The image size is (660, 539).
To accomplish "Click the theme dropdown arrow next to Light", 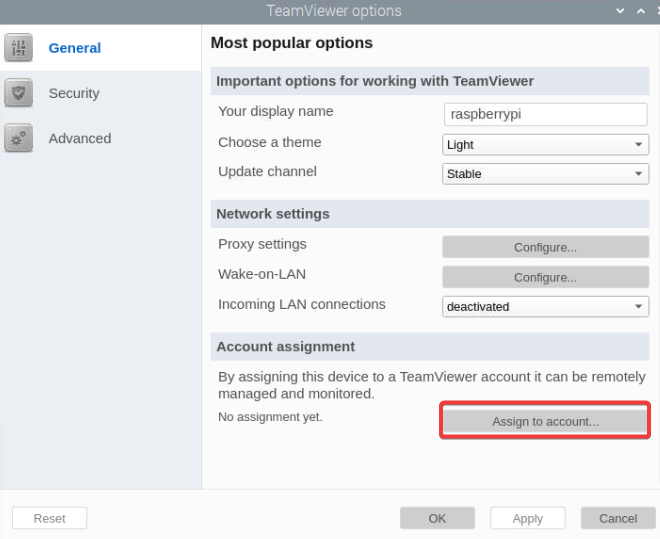I will pos(638,145).
